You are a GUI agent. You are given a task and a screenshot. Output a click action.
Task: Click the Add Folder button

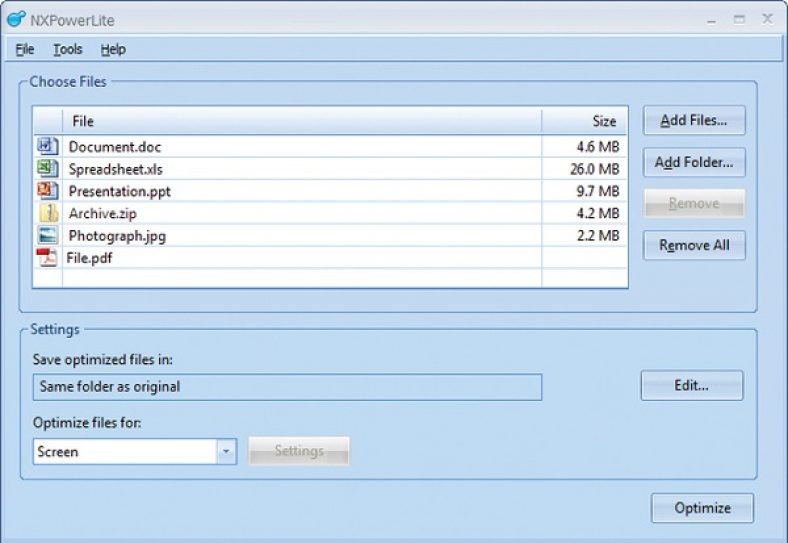click(x=694, y=162)
